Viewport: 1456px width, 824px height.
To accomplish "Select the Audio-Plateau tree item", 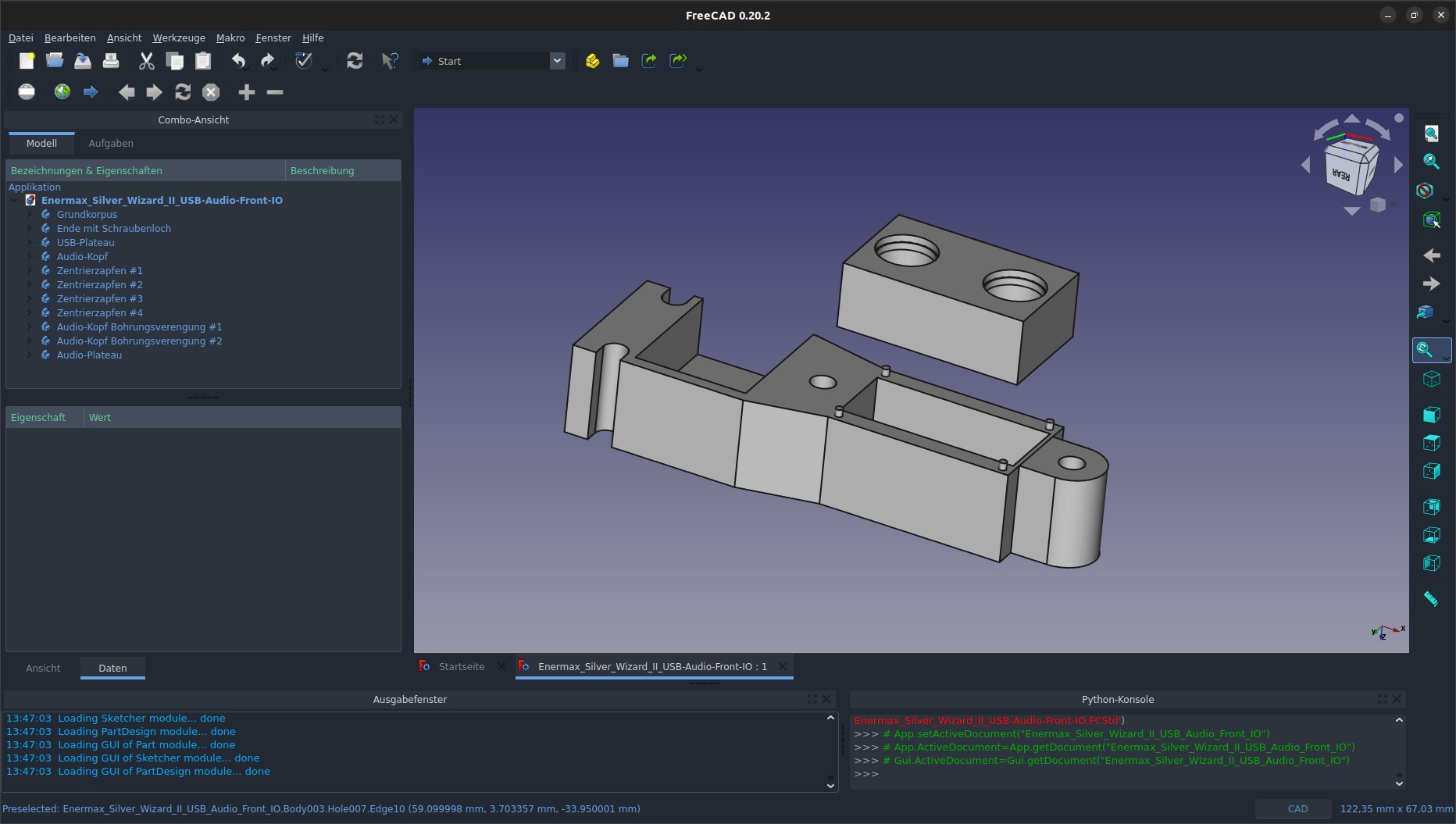I will click(89, 355).
